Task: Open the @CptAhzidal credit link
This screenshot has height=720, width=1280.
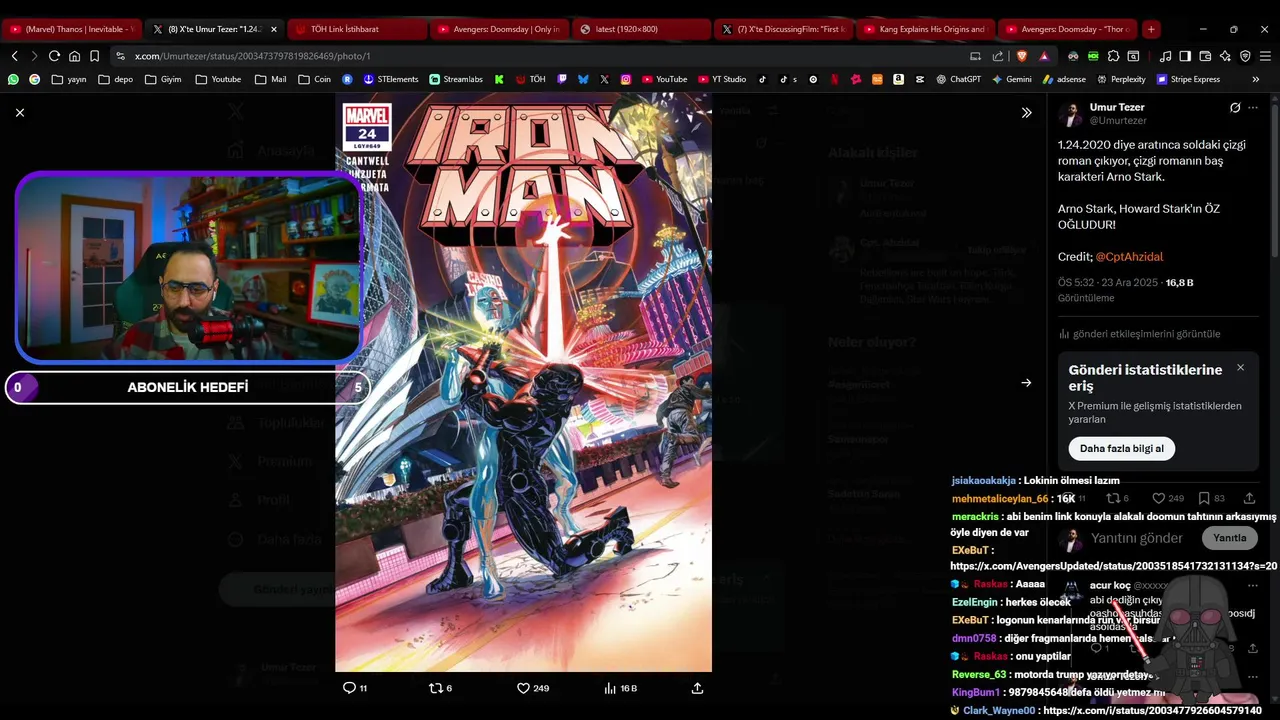Action: click(1129, 257)
